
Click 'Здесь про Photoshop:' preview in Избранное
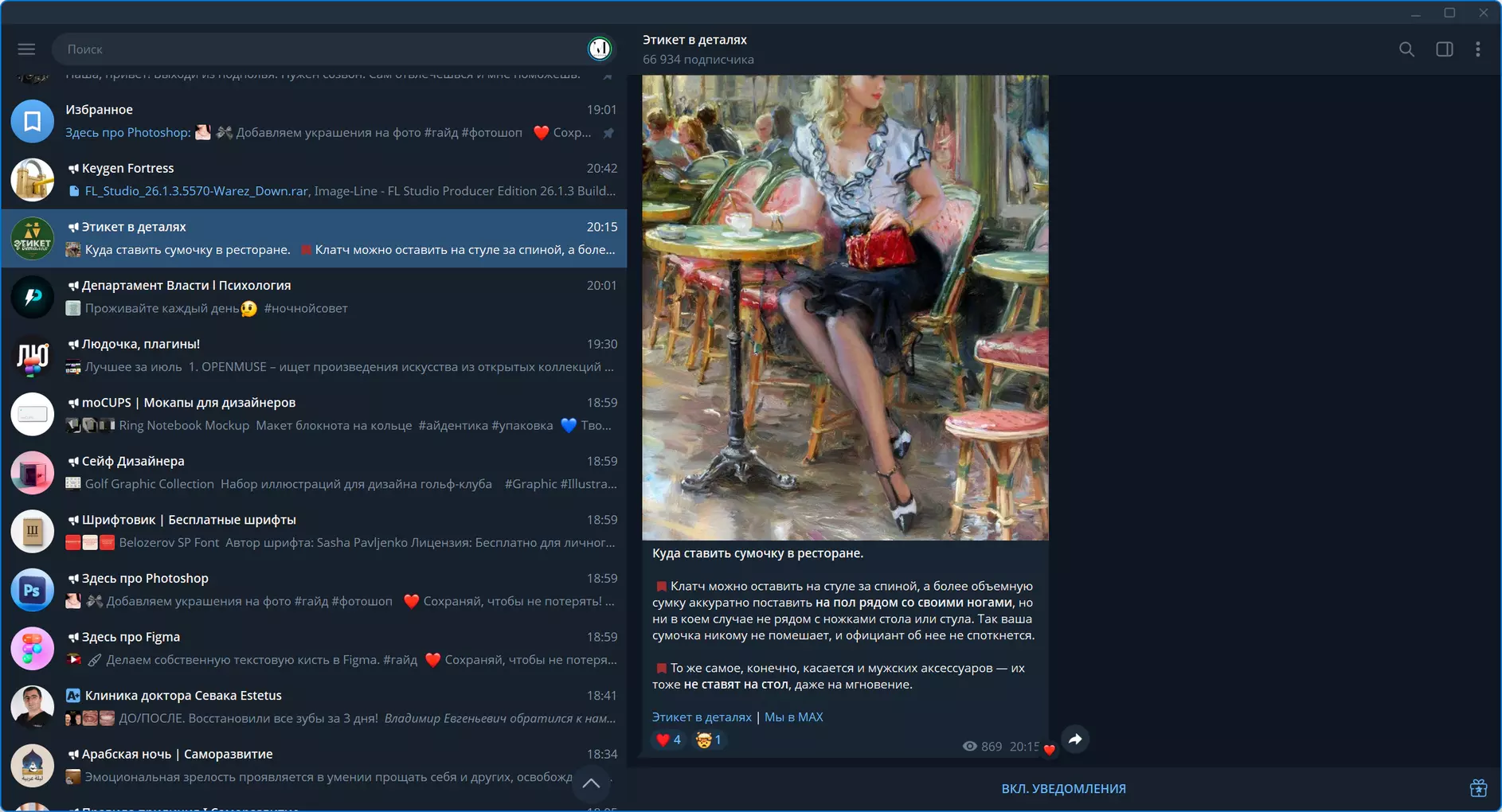coord(128,133)
